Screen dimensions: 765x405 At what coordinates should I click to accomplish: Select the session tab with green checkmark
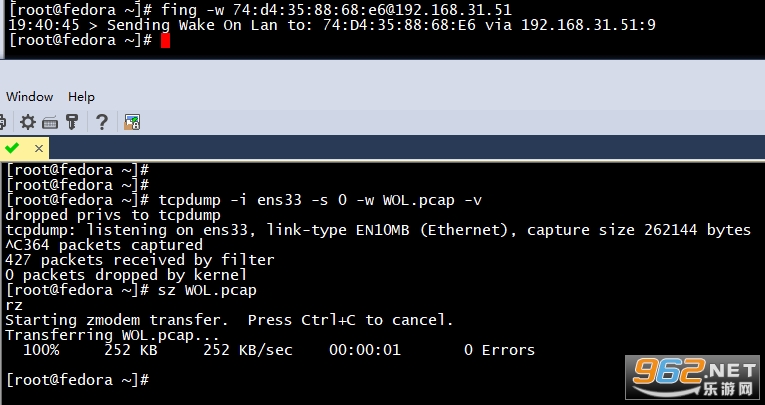pyautogui.click(x=12, y=148)
